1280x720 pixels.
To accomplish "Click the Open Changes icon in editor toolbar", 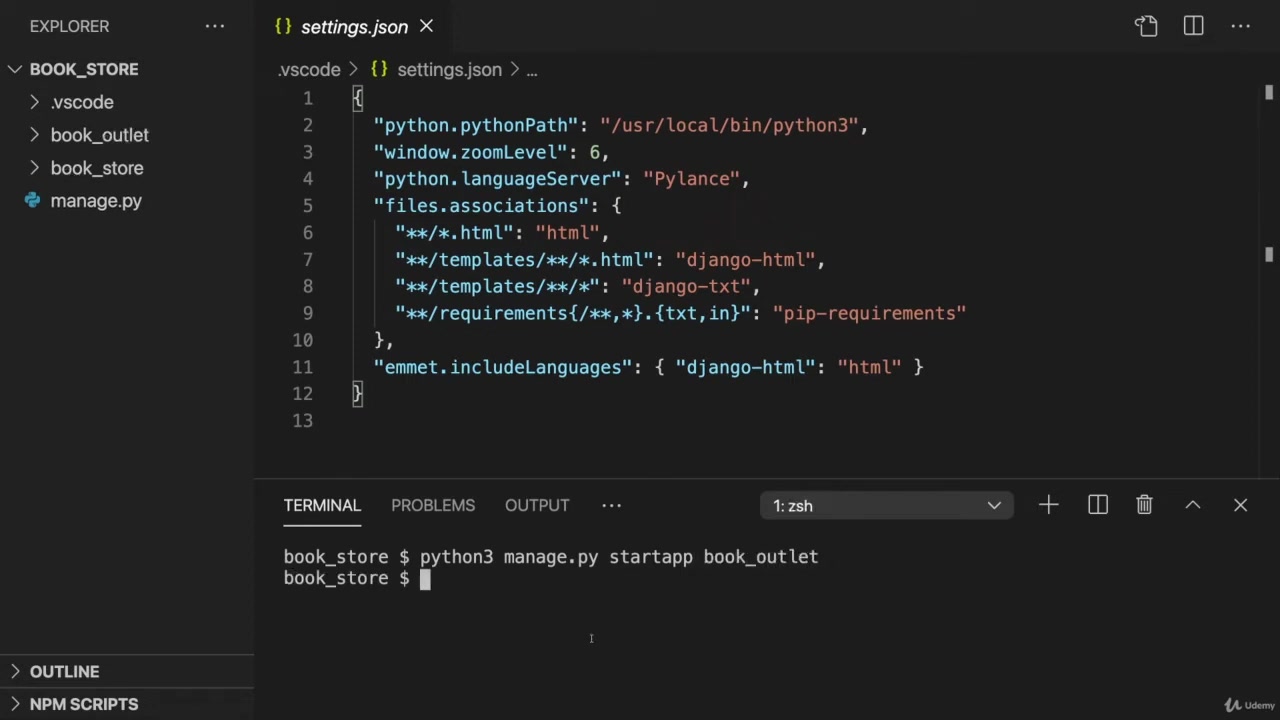I will [x=1146, y=27].
